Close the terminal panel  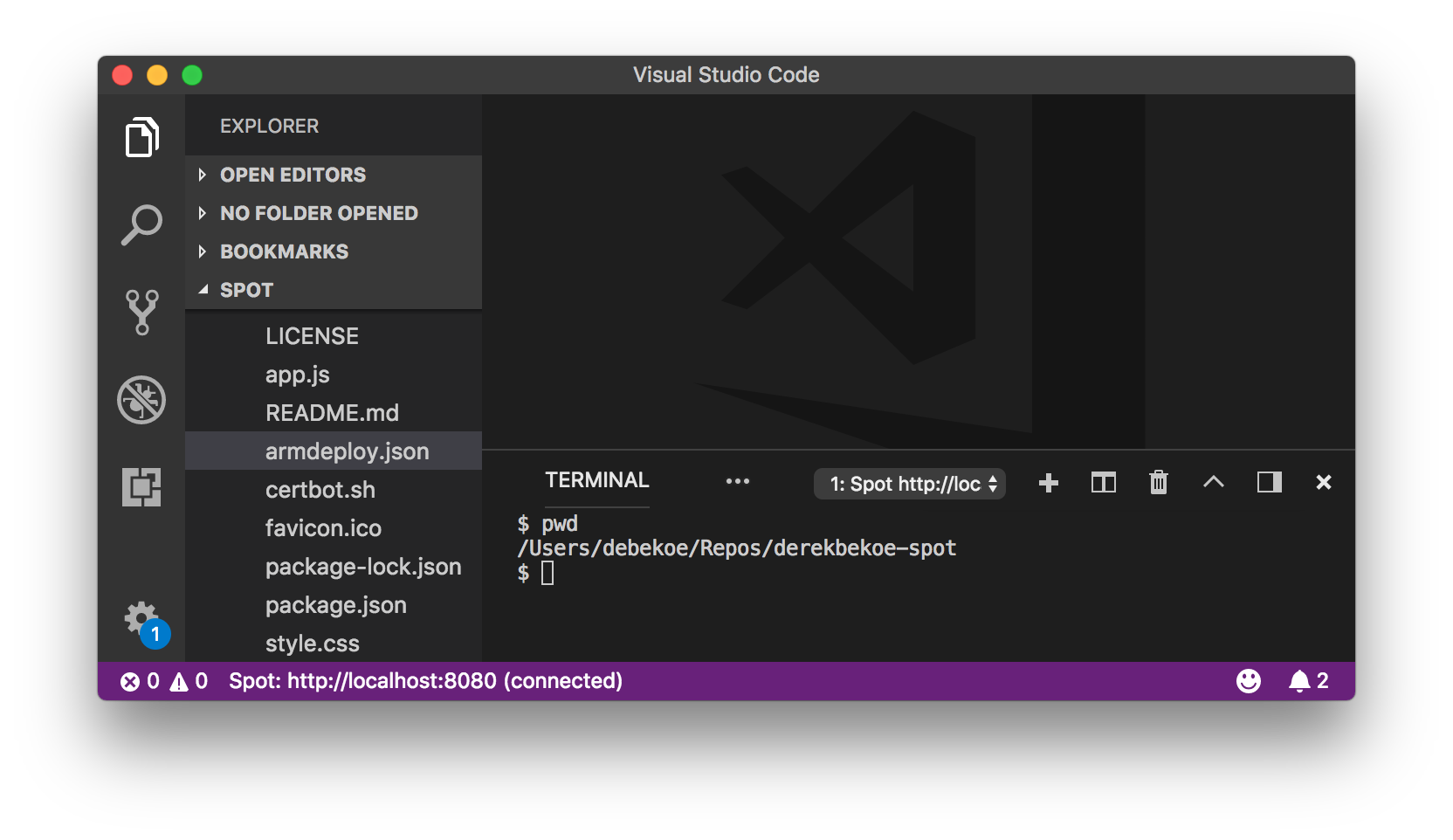(1324, 482)
